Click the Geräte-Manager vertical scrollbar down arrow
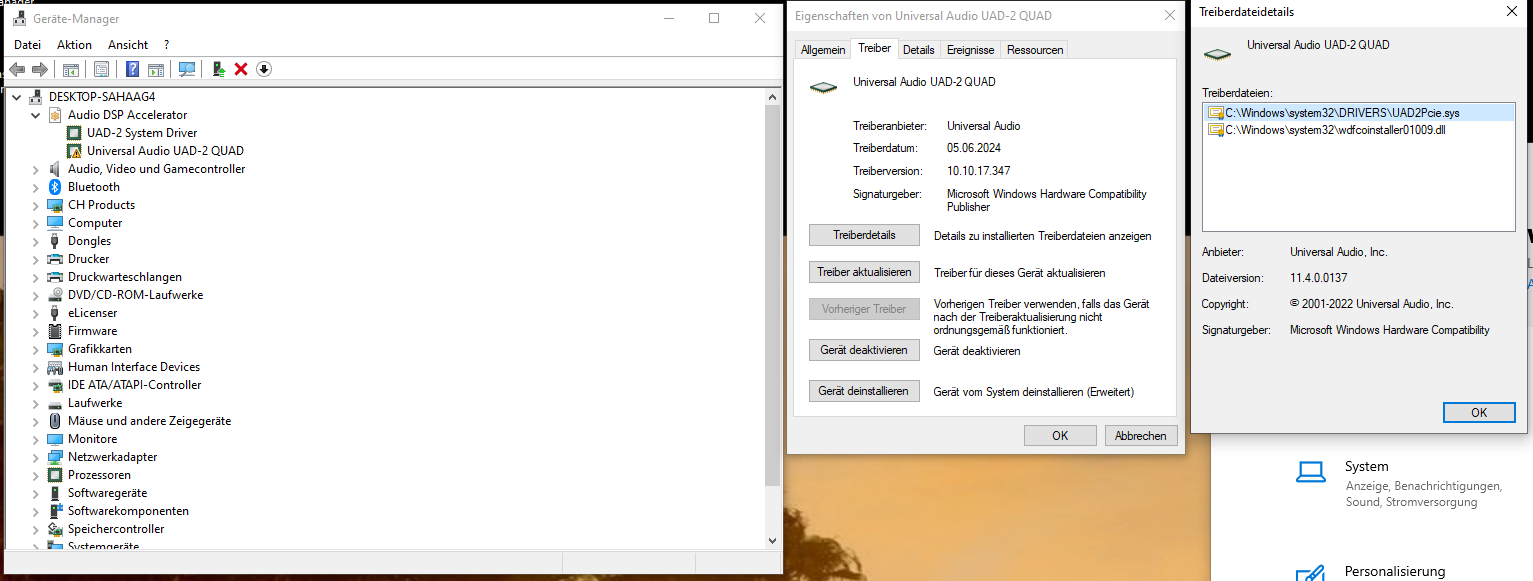This screenshot has height=581, width=1533. (x=772, y=540)
